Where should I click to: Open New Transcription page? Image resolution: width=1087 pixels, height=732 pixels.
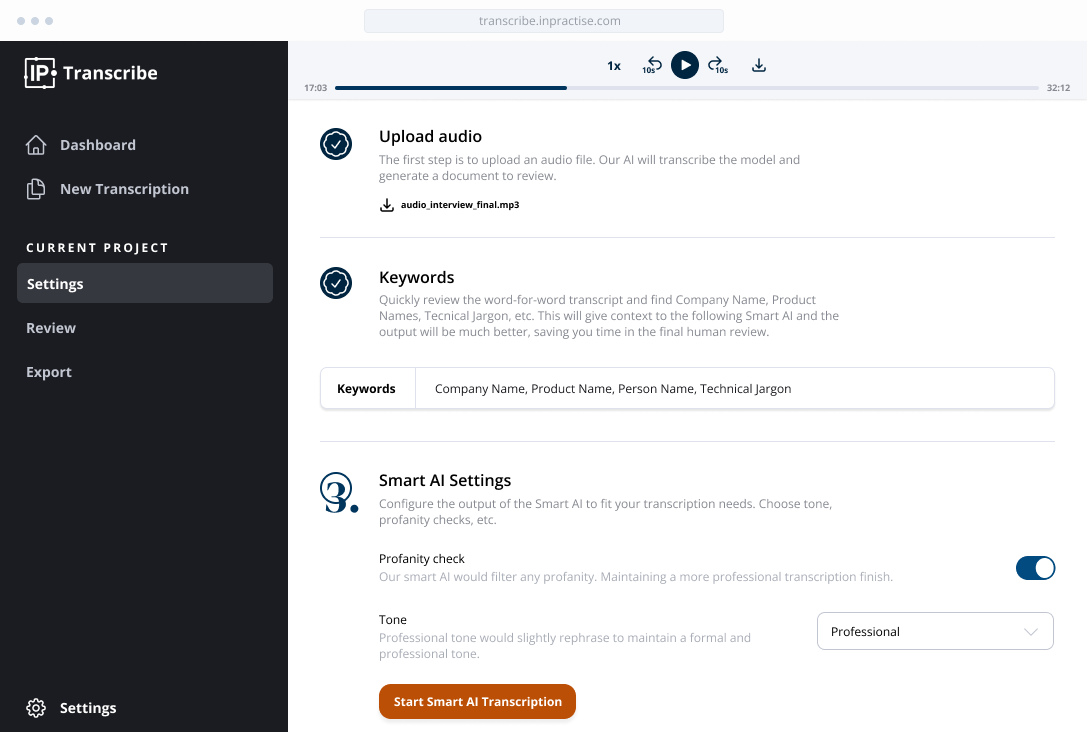pyautogui.click(x=124, y=189)
